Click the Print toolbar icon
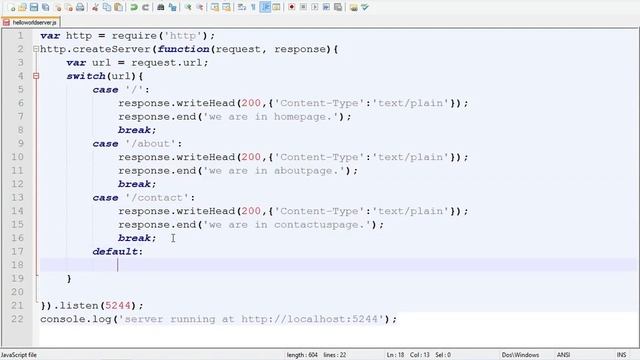Image resolution: width=640 pixels, height=360 pixels. (x=80, y=7)
